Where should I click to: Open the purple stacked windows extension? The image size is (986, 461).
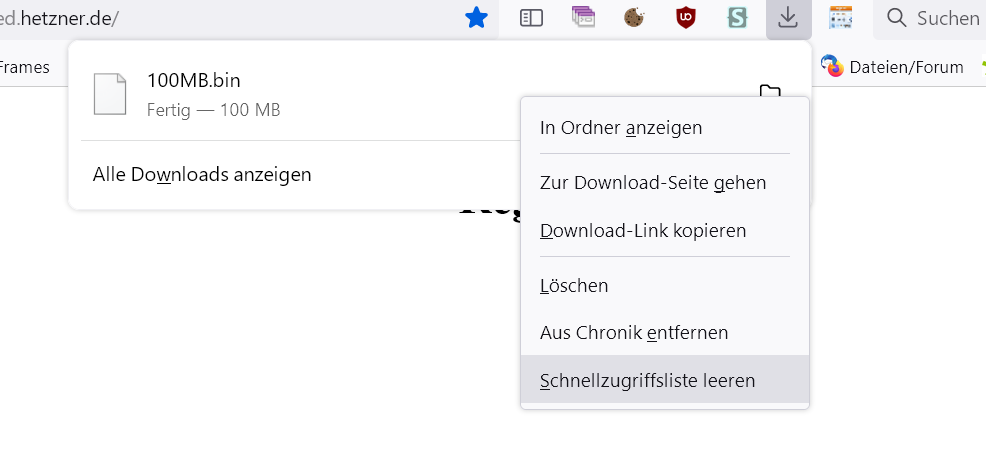(583, 17)
